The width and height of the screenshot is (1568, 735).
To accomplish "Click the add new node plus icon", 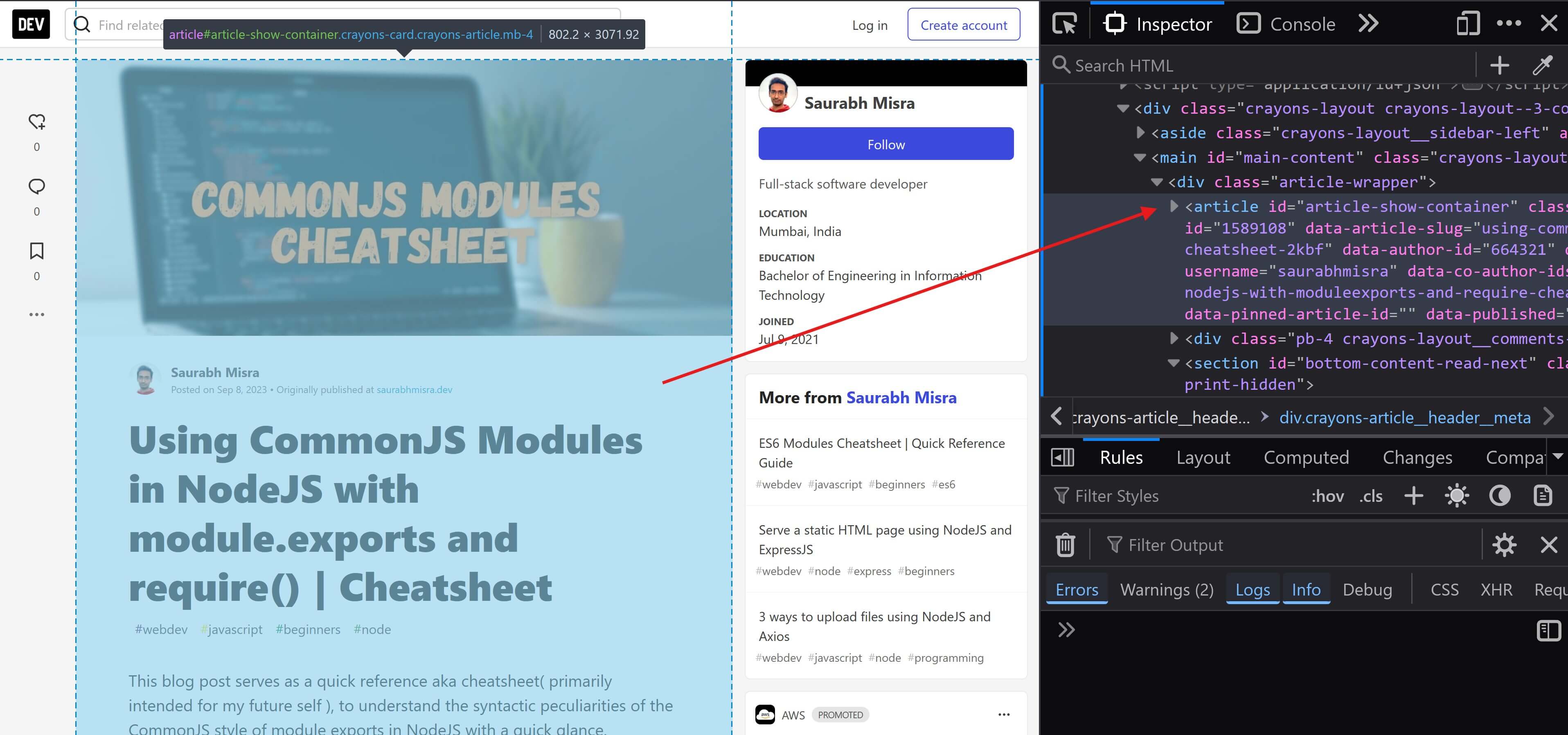I will pyautogui.click(x=1499, y=65).
